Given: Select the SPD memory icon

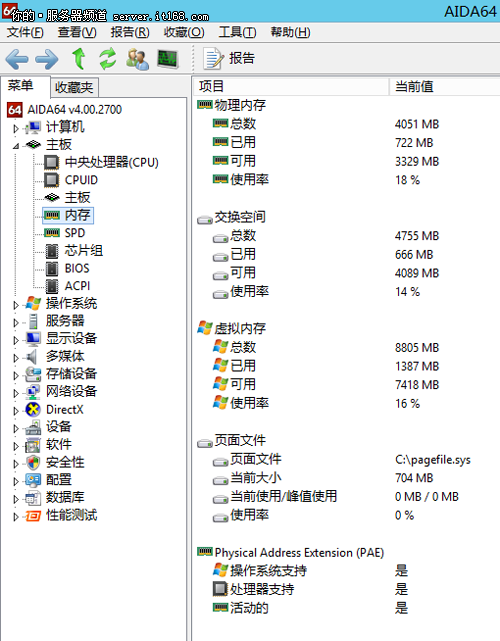Looking at the screenshot, I should pyautogui.click(x=52, y=233).
